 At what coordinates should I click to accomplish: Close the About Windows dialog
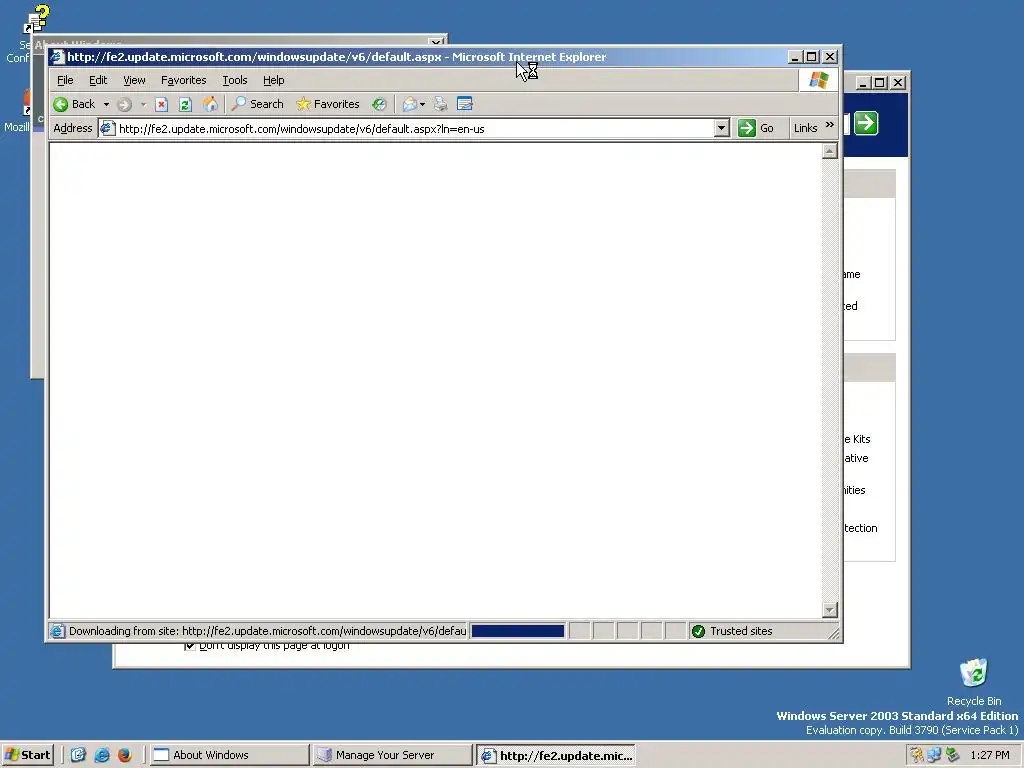click(436, 42)
